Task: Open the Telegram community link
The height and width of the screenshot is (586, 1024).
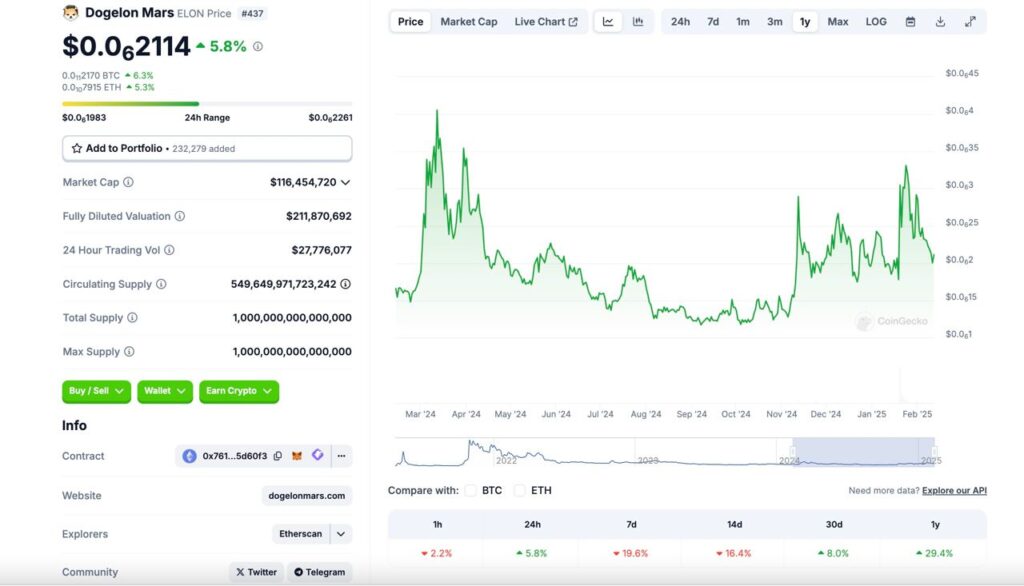Action: click(x=320, y=572)
